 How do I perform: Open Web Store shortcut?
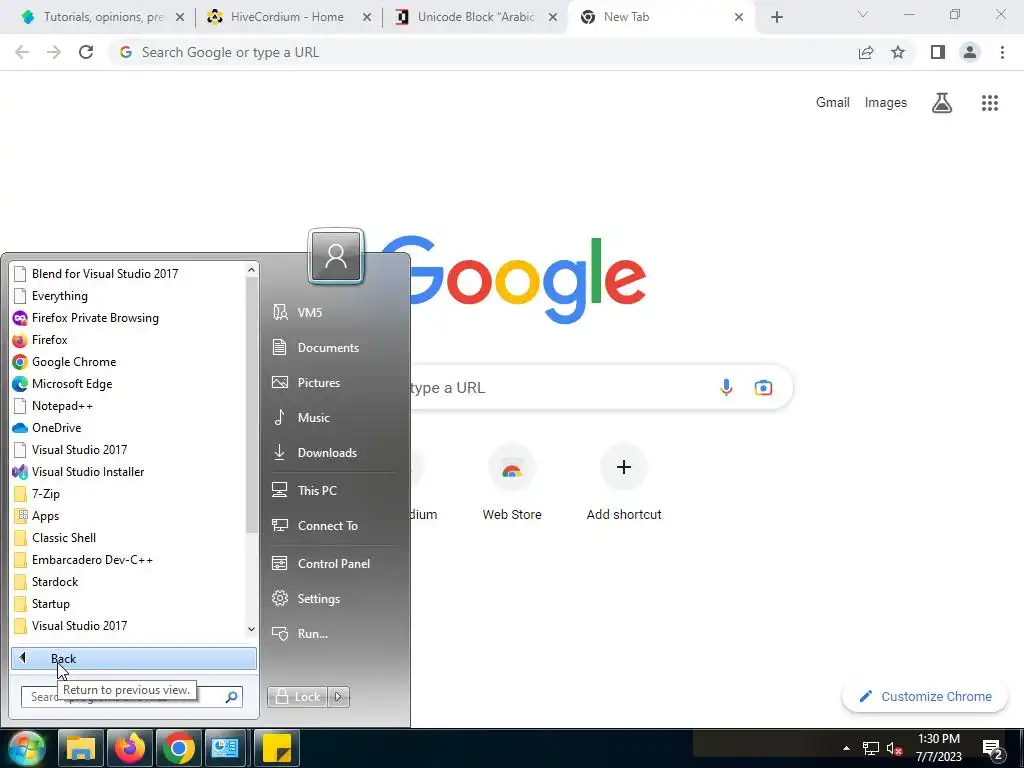coord(512,483)
